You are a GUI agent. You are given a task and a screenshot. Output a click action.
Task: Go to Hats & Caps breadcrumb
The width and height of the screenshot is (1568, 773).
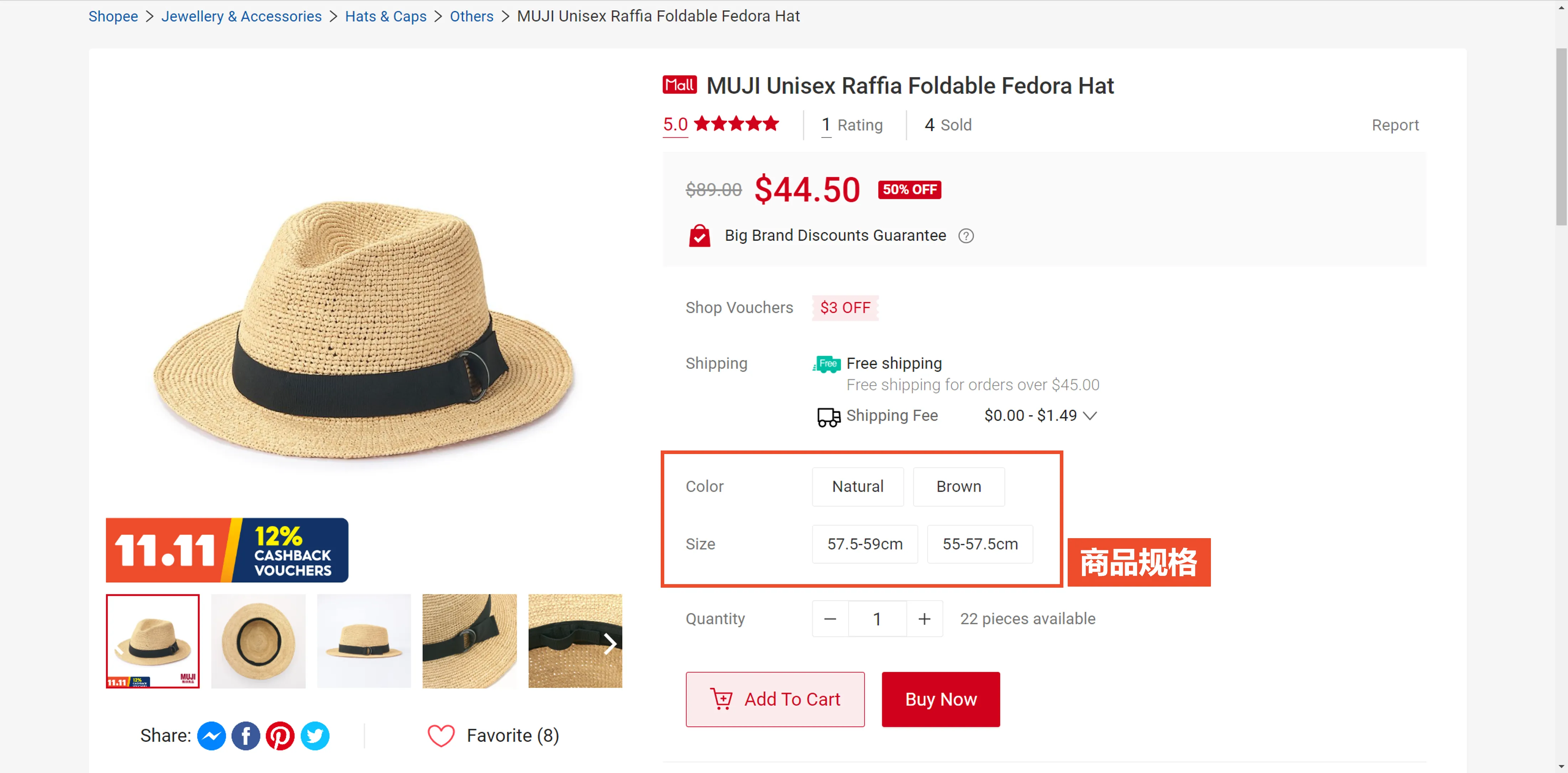pos(385,16)
